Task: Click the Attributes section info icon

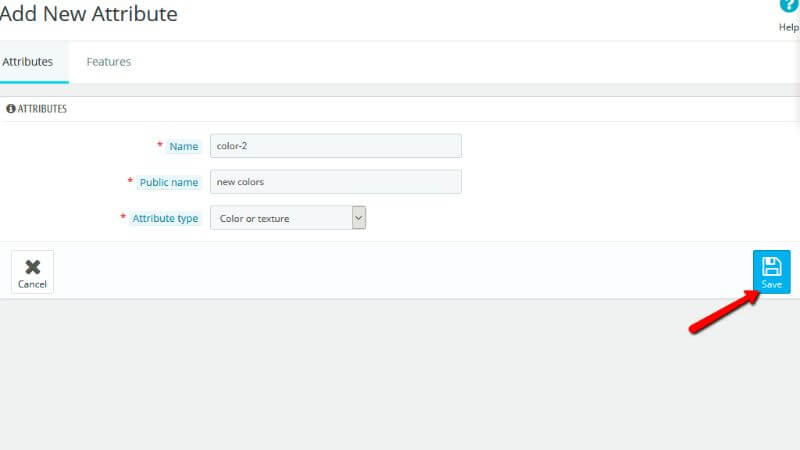Action: pyautogui.click(x=11, y=109)
